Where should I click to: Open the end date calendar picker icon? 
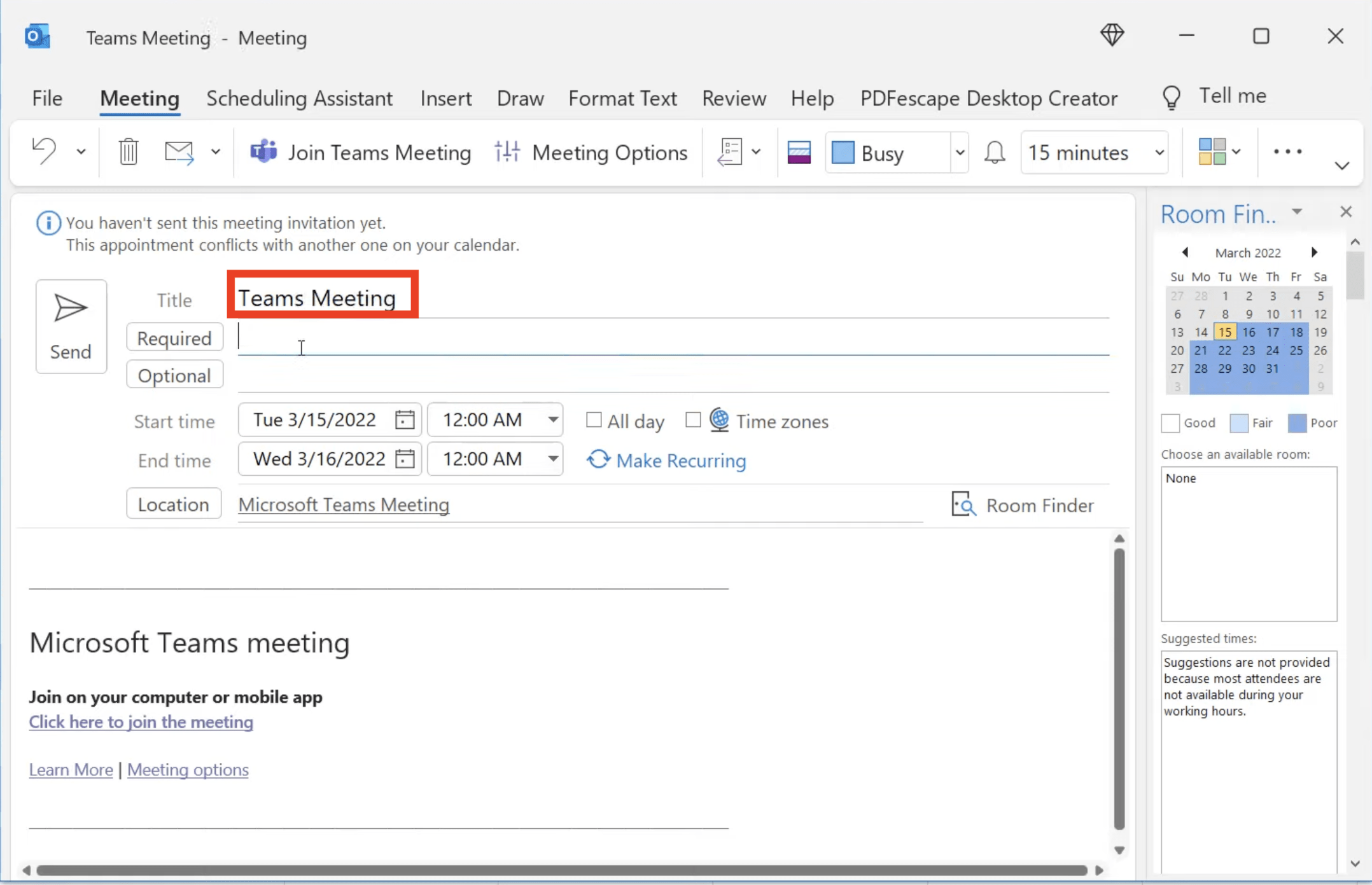tap(405, 458)
